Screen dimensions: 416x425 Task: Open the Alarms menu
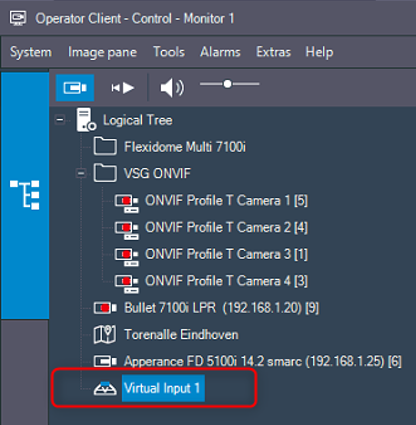[220, 52]
